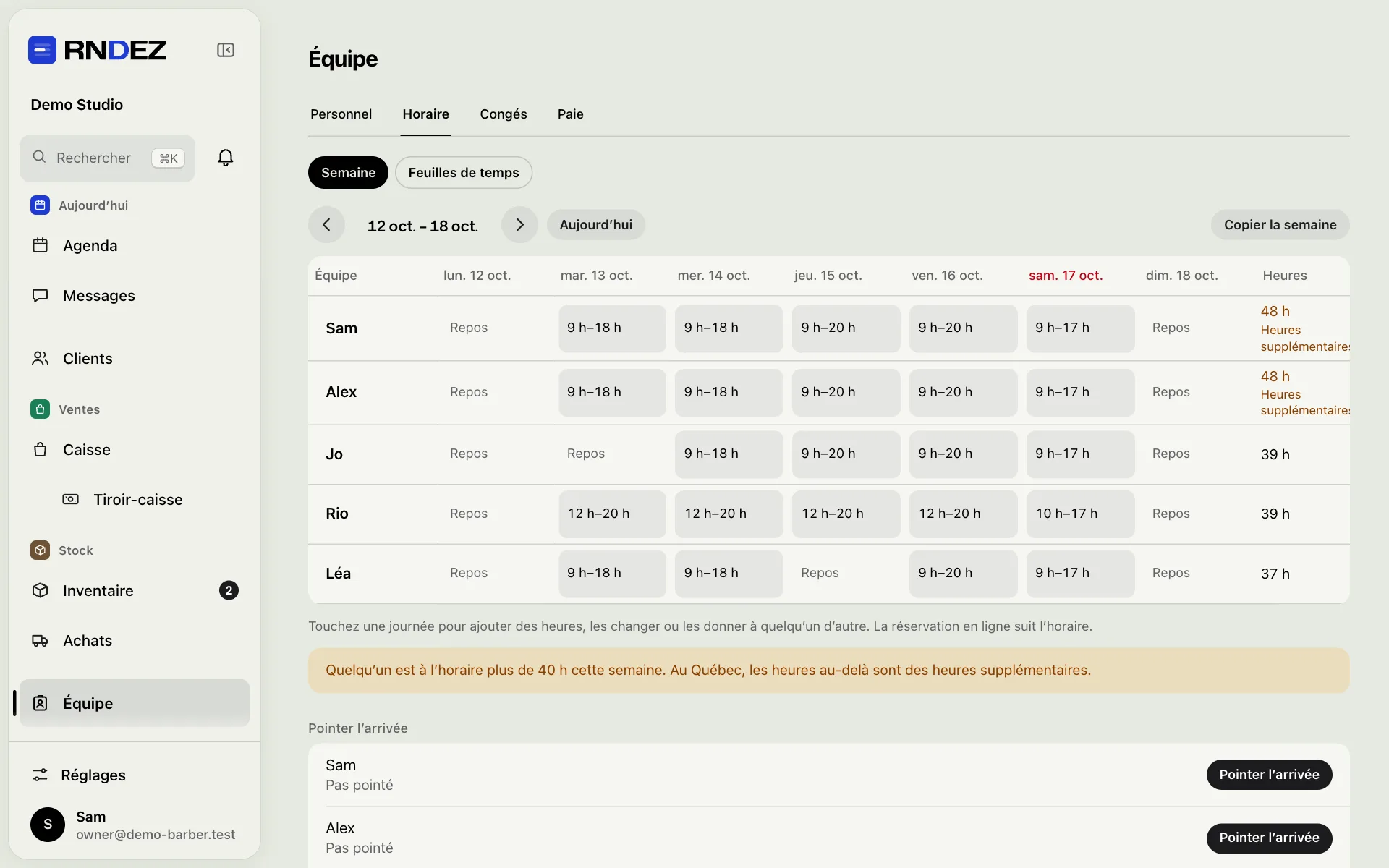
Task: Go to previous week arrow
Action: [x=326, y=225]
